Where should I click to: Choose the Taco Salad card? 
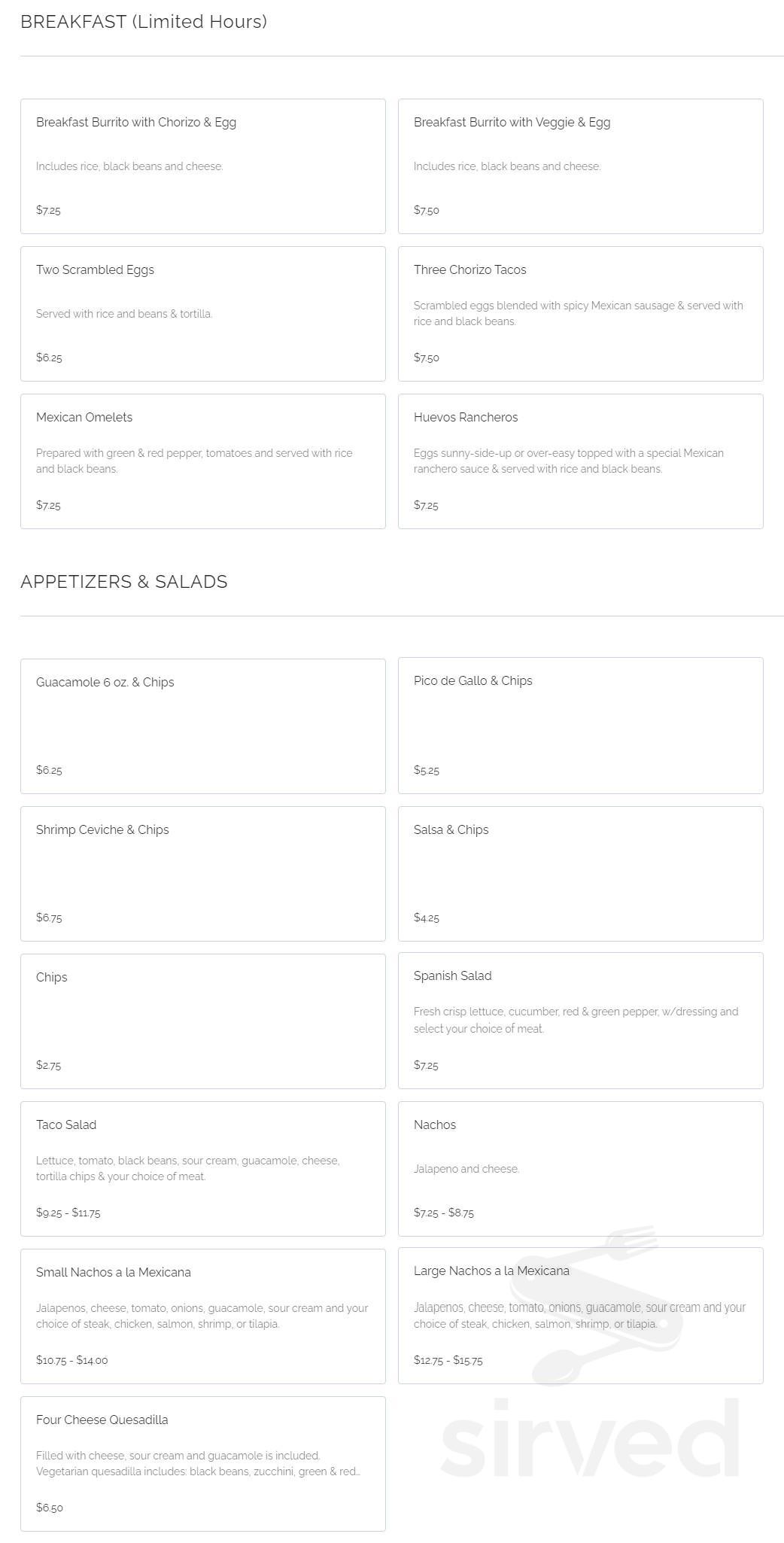[x=202, y=1168]
